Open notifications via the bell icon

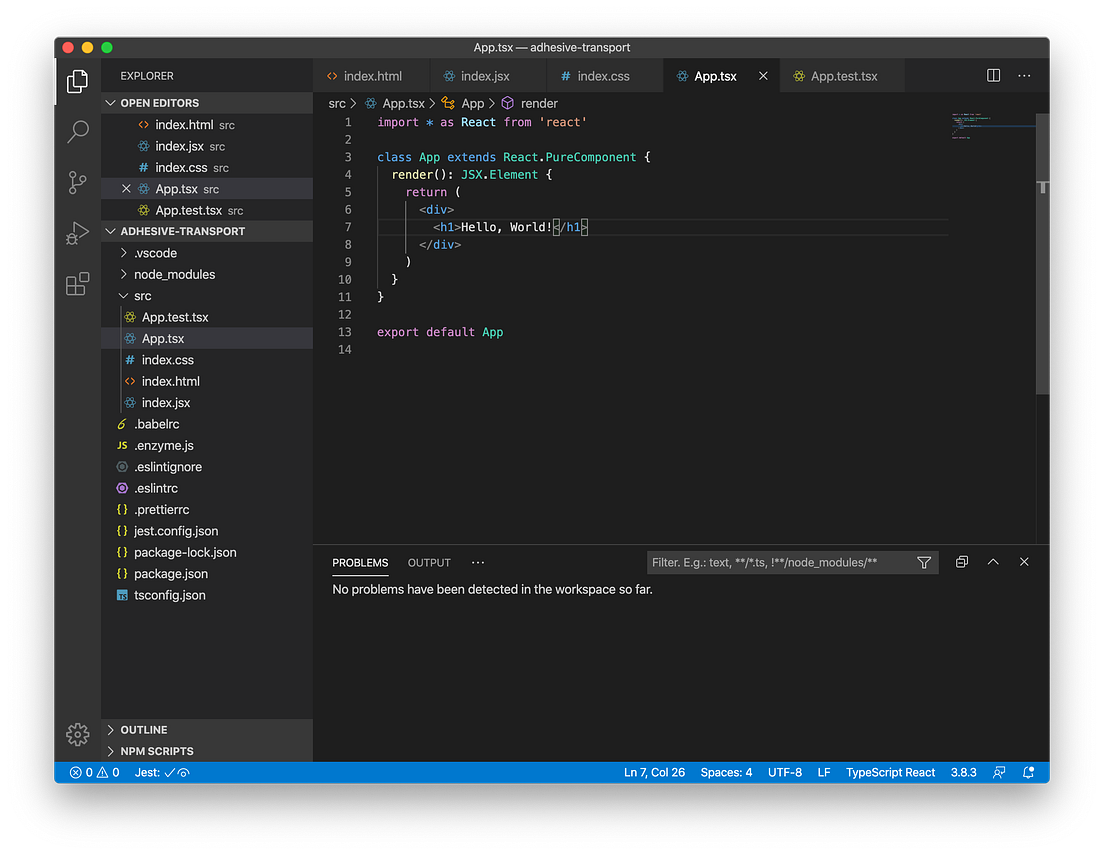point(1029,772)
